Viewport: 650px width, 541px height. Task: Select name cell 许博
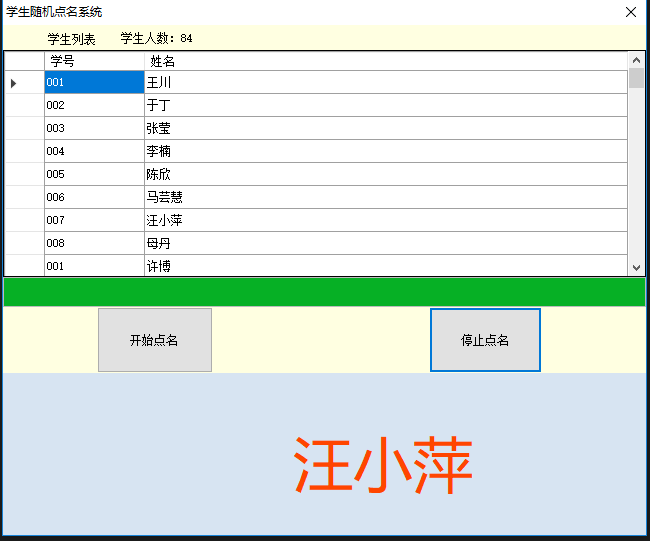tap(386, 265)
